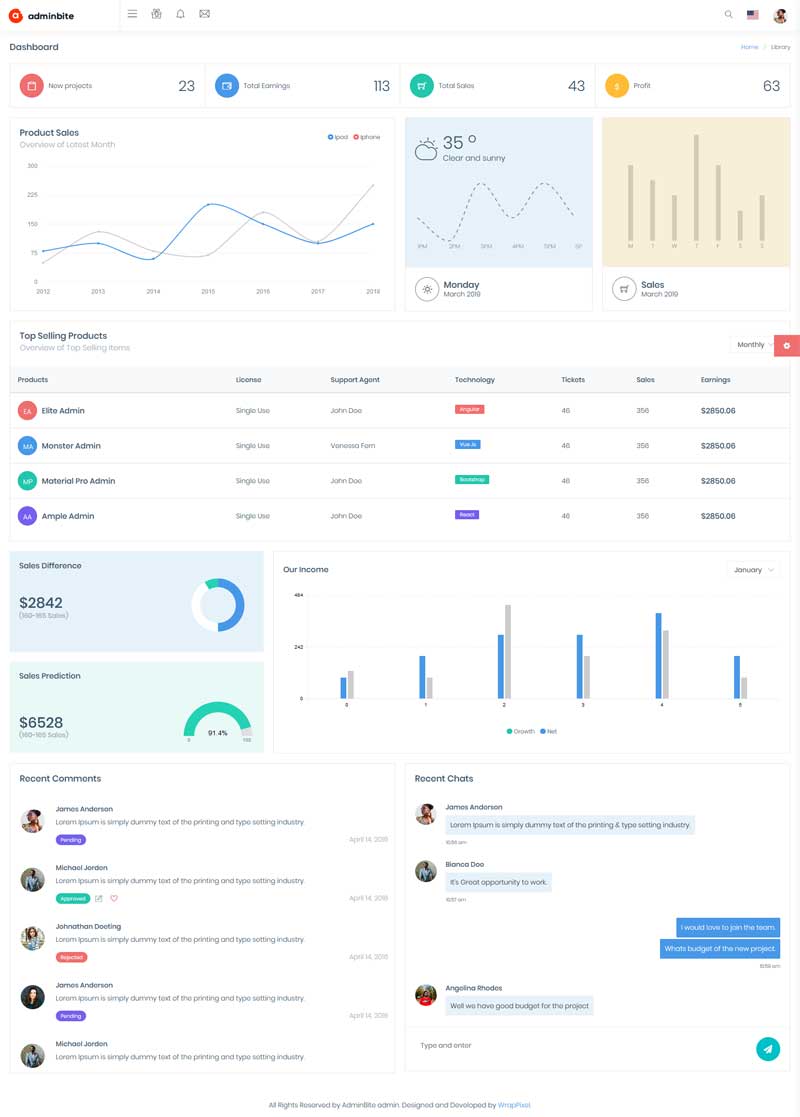Click the teal send message button
Viewport: 800px width, 1117px height.
767,1049
